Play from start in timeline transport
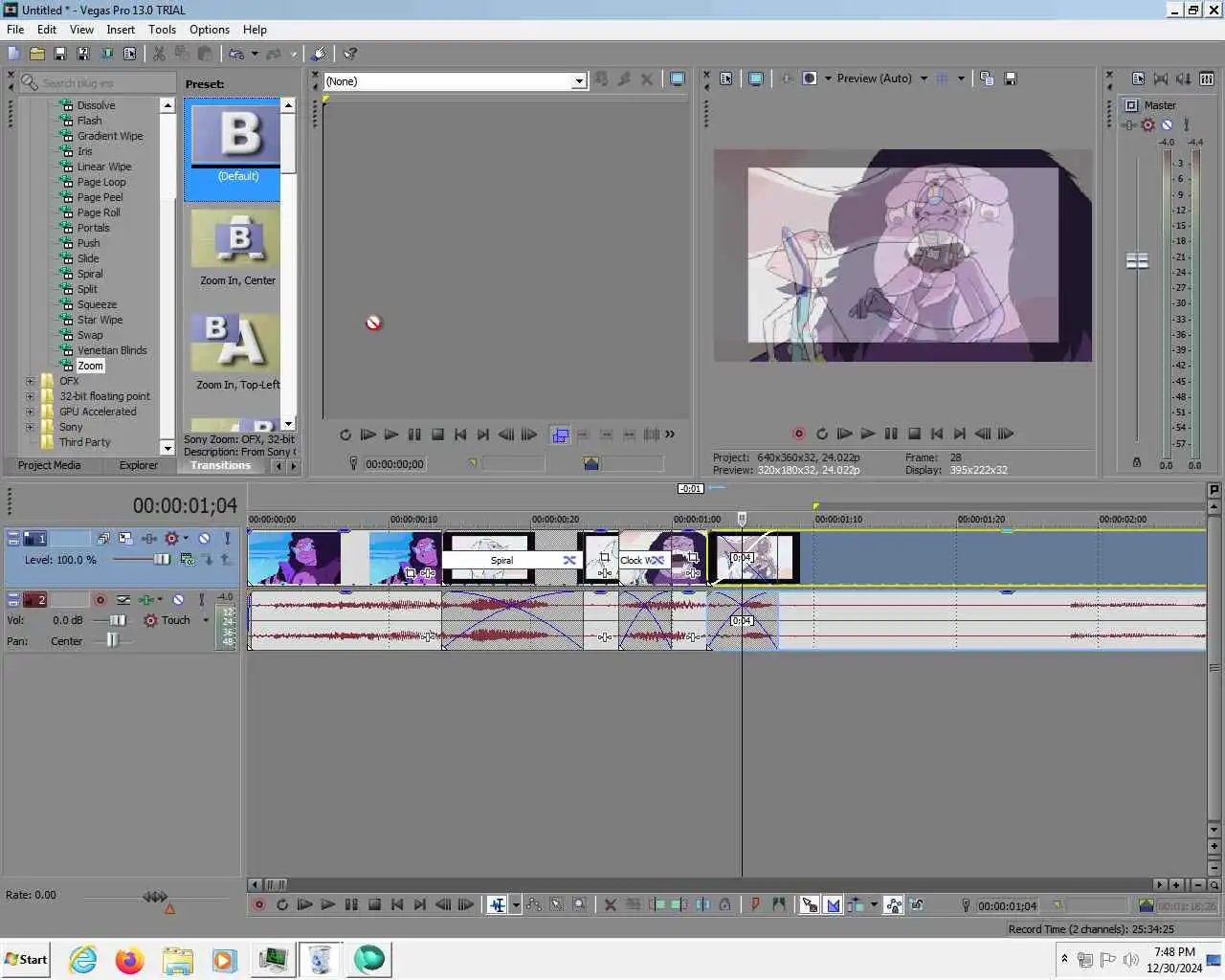 tap(304, 904)
